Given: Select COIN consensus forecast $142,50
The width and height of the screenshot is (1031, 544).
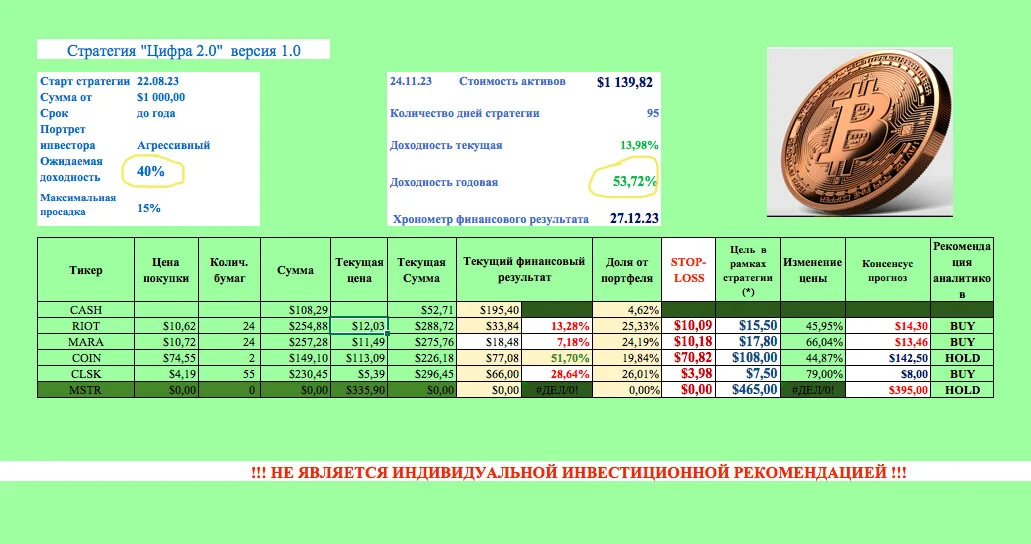Looking at the screenshot, I should [888, 358].
